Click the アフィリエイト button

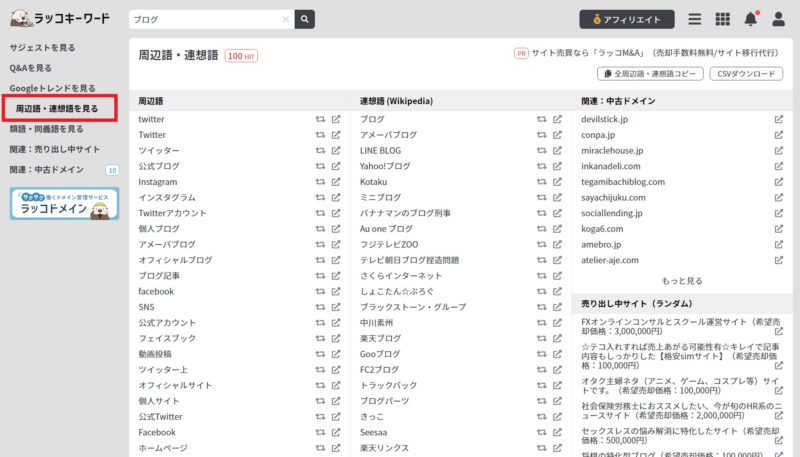pos(627,19)
